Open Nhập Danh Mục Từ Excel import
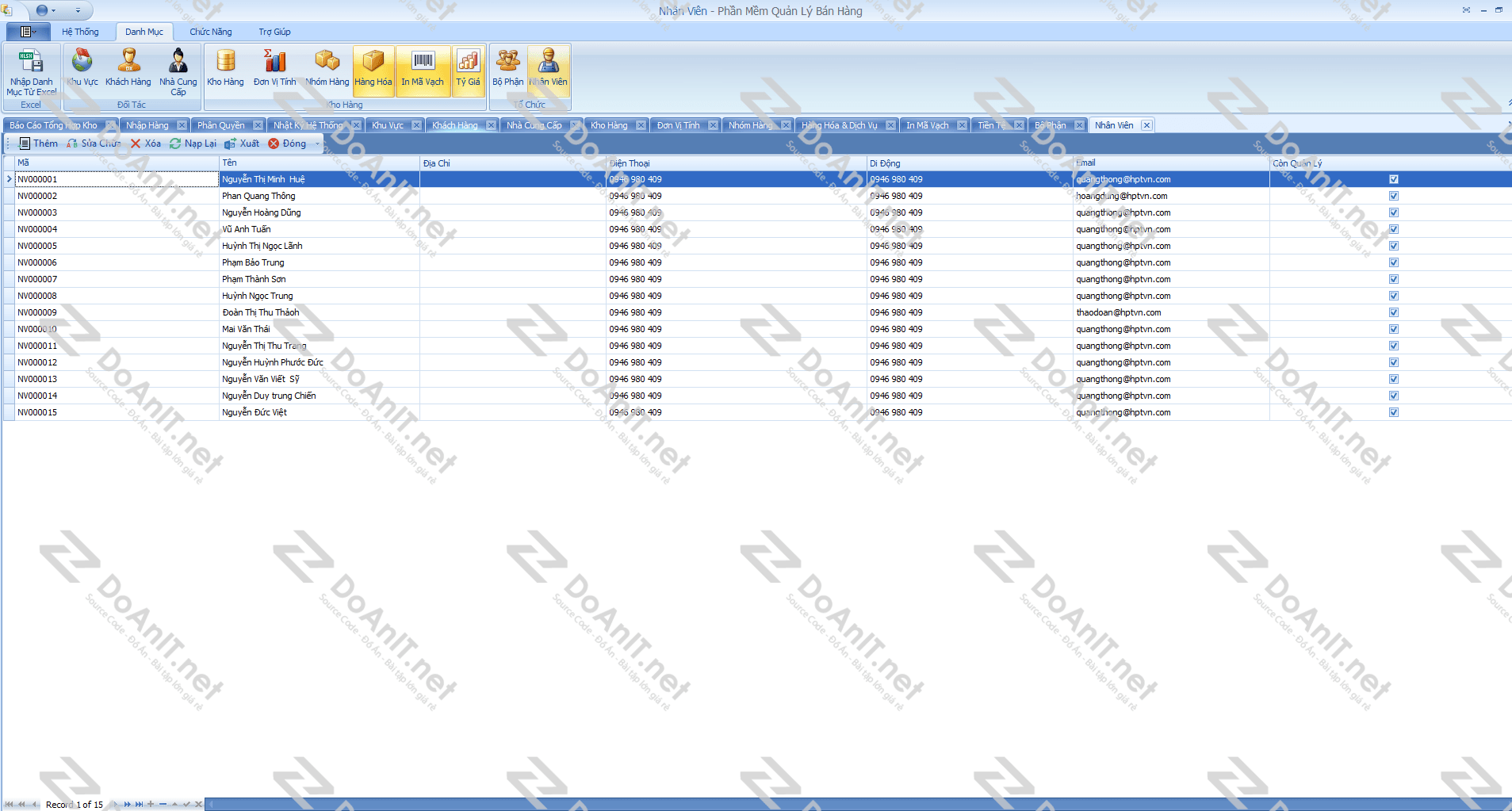 tap(31, 71)
